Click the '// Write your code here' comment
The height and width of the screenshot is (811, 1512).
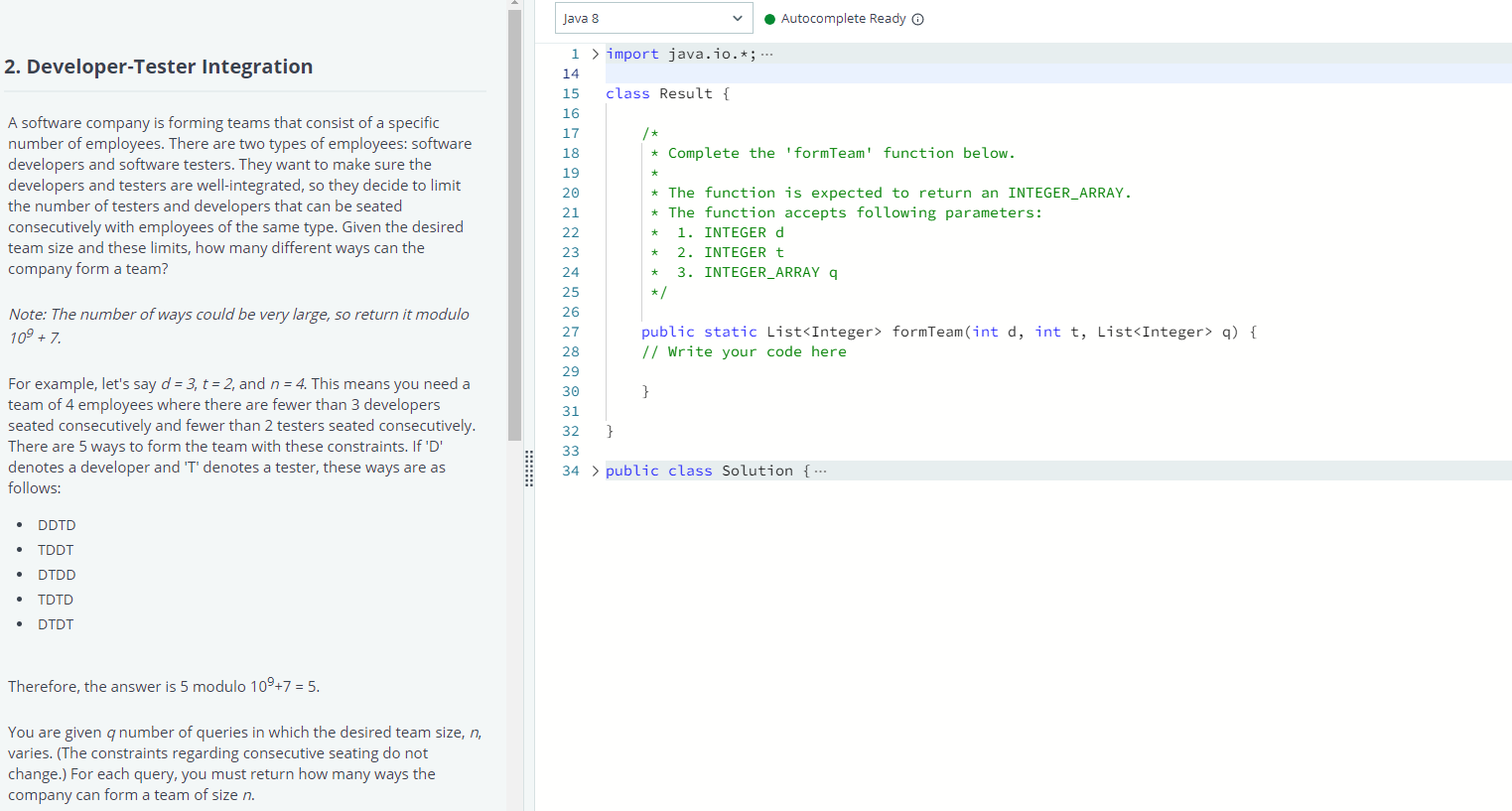click(744, 351)
